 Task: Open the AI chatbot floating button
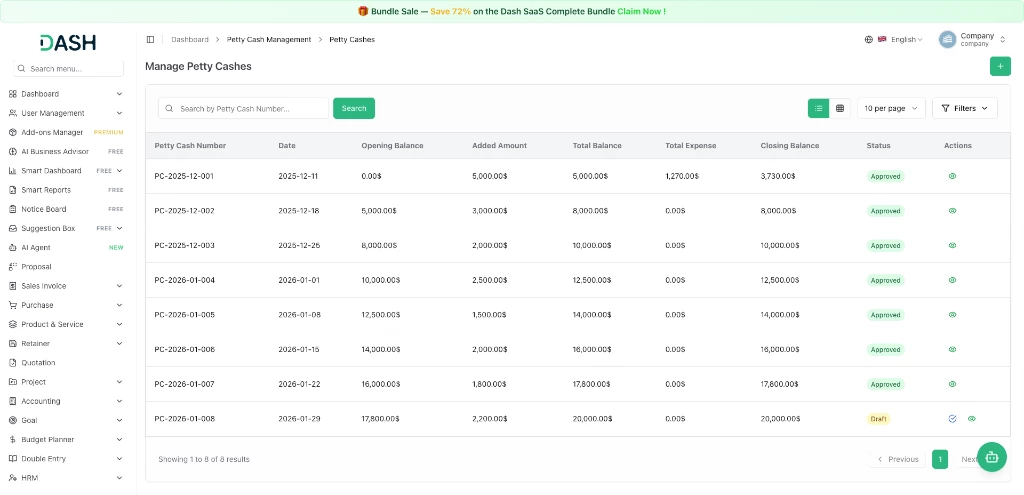coord(992,457)
